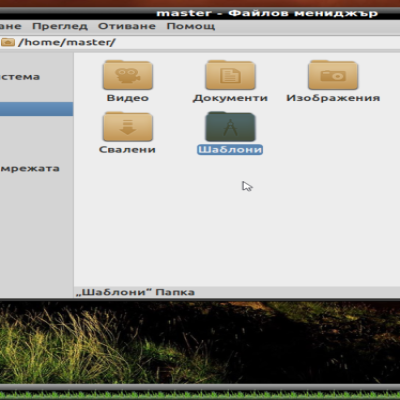Image resolution: width=400 pixels, height=400 pixels.
Task: Open the Свалени downloads folder icon
Action: click(x=128, y=126)
